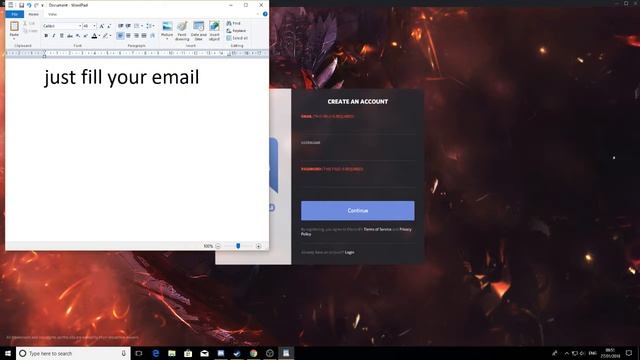The image size is (640, 360).
Task: Click Grow font icon
Action: coord(102,26)
